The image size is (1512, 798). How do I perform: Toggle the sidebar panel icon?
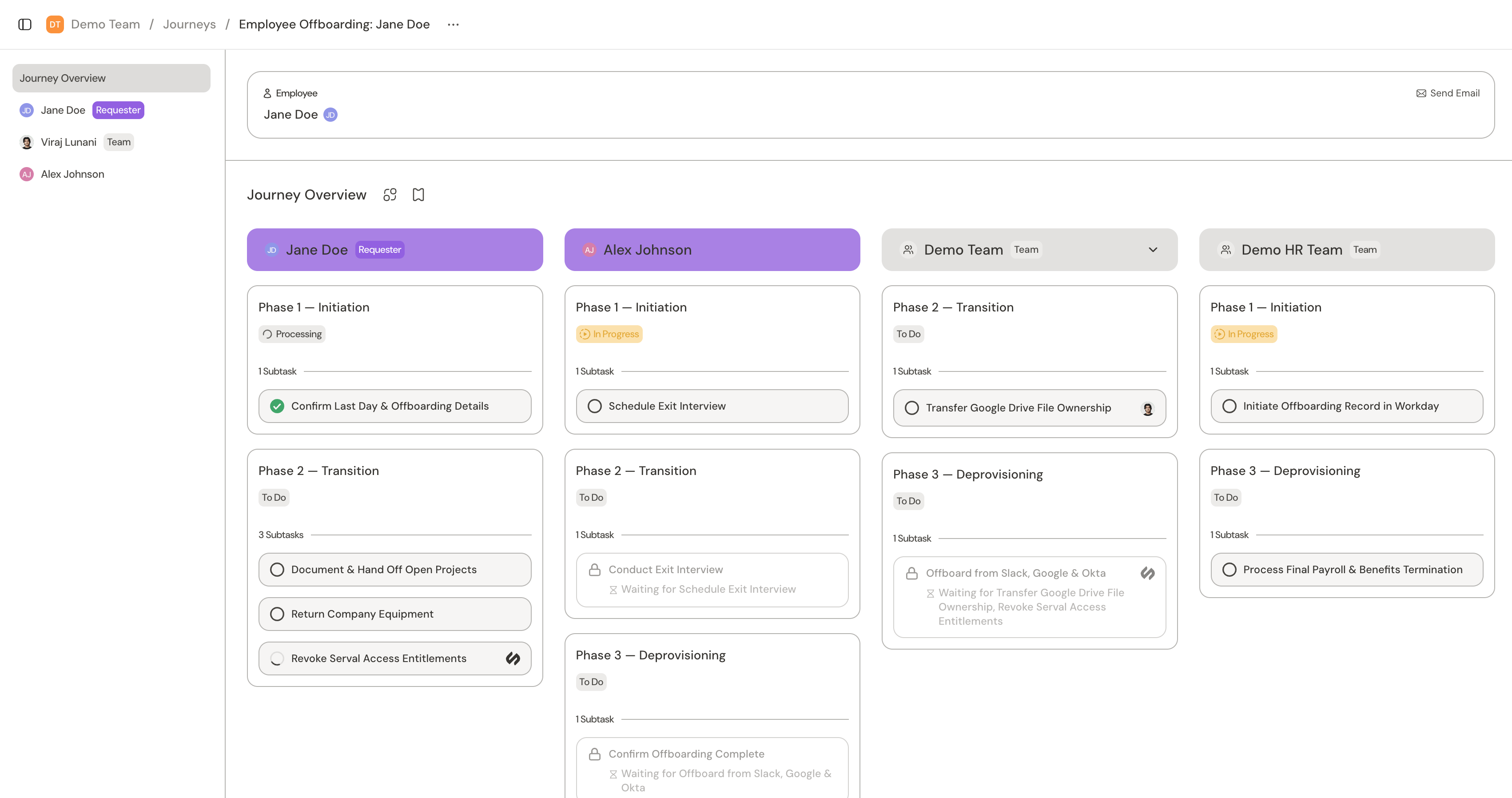point(25,25)
